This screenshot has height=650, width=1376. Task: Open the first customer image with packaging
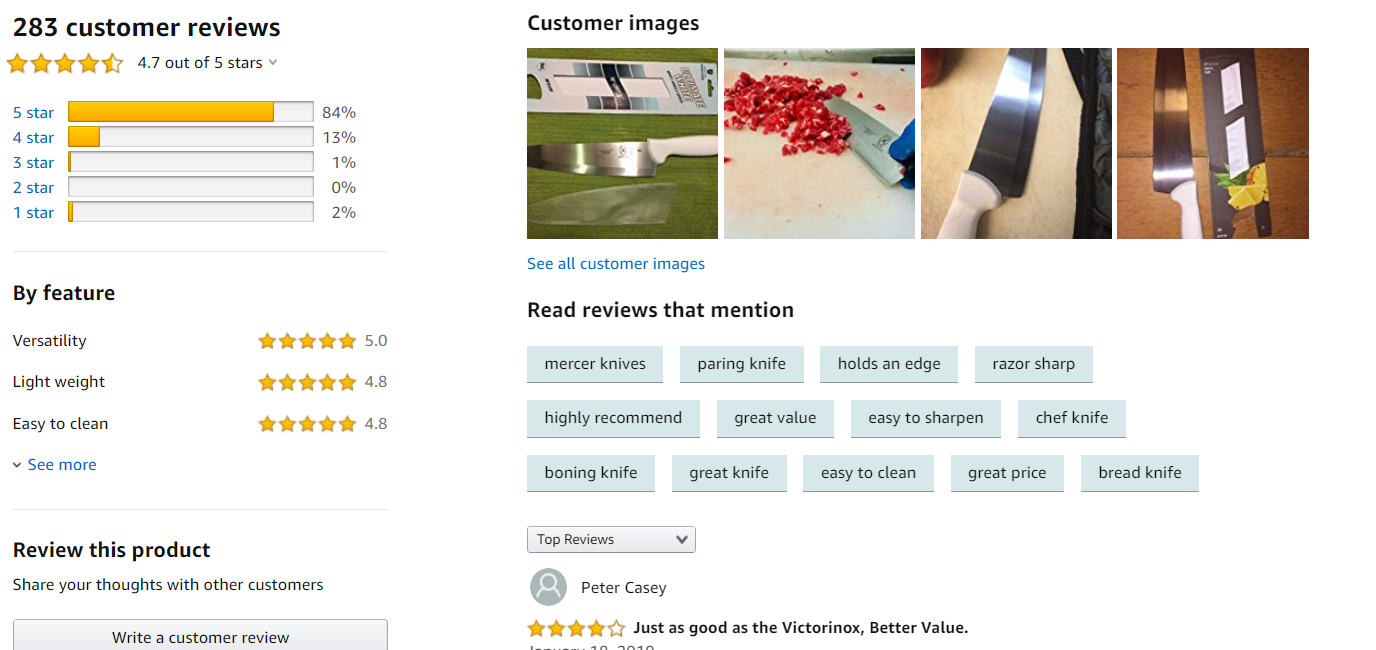(x=622, y=143)
